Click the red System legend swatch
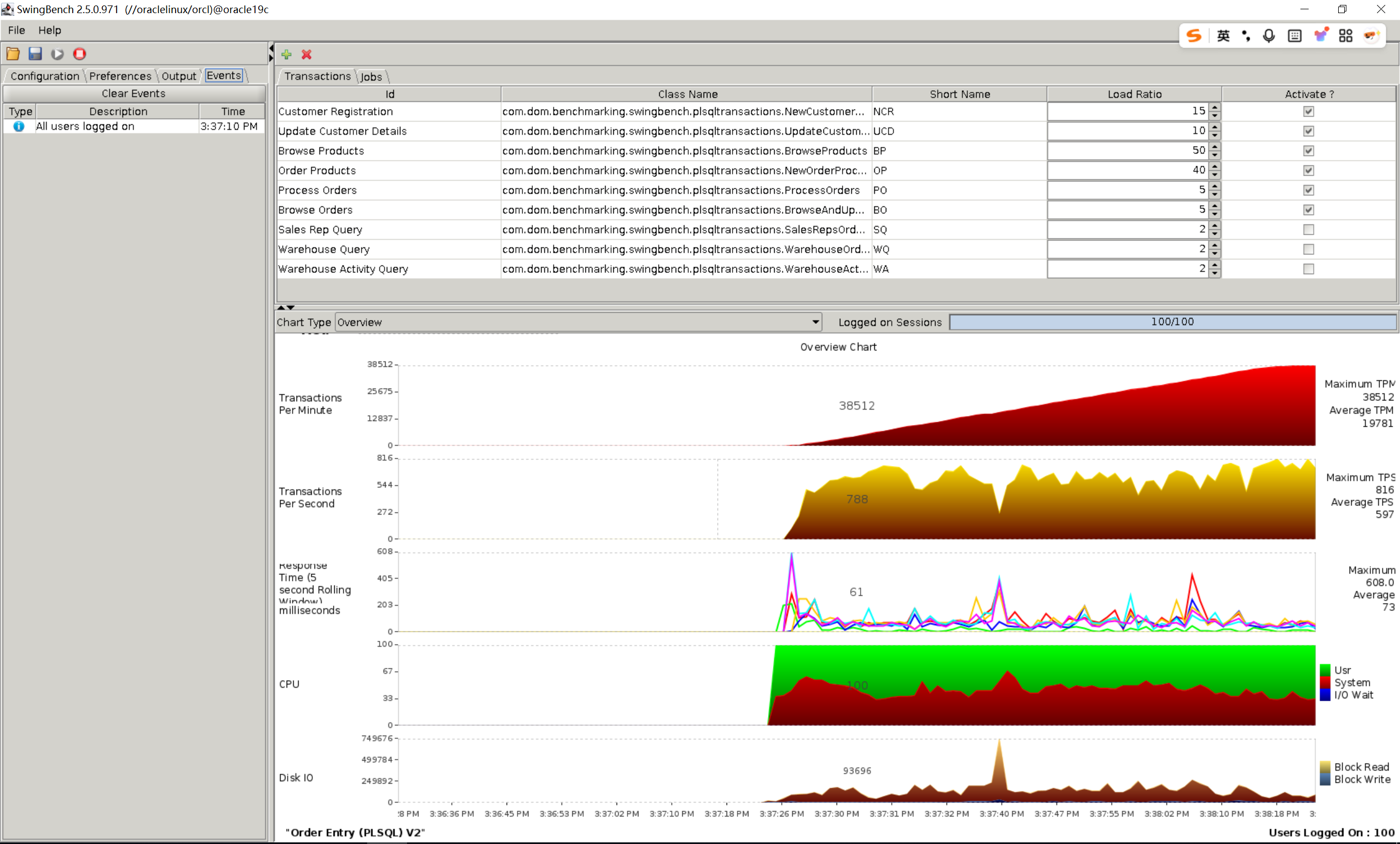 [1325, 683]
